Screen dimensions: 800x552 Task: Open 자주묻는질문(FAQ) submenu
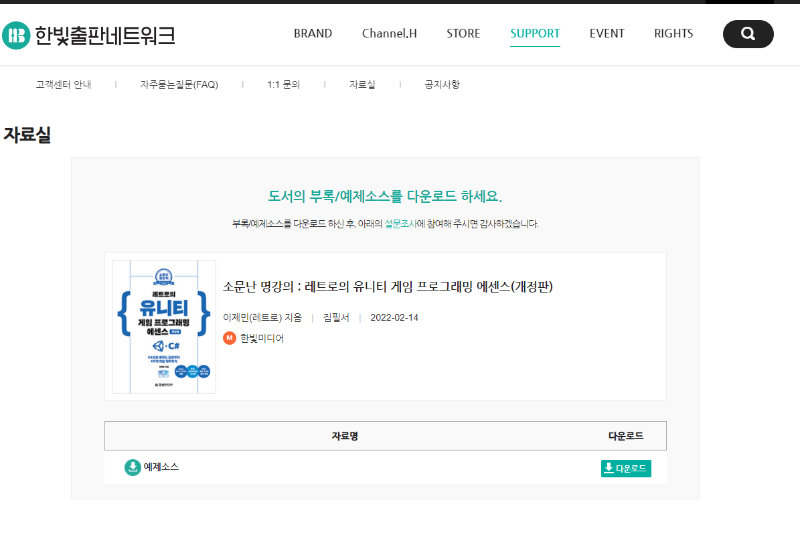click(x=179, y=85)
